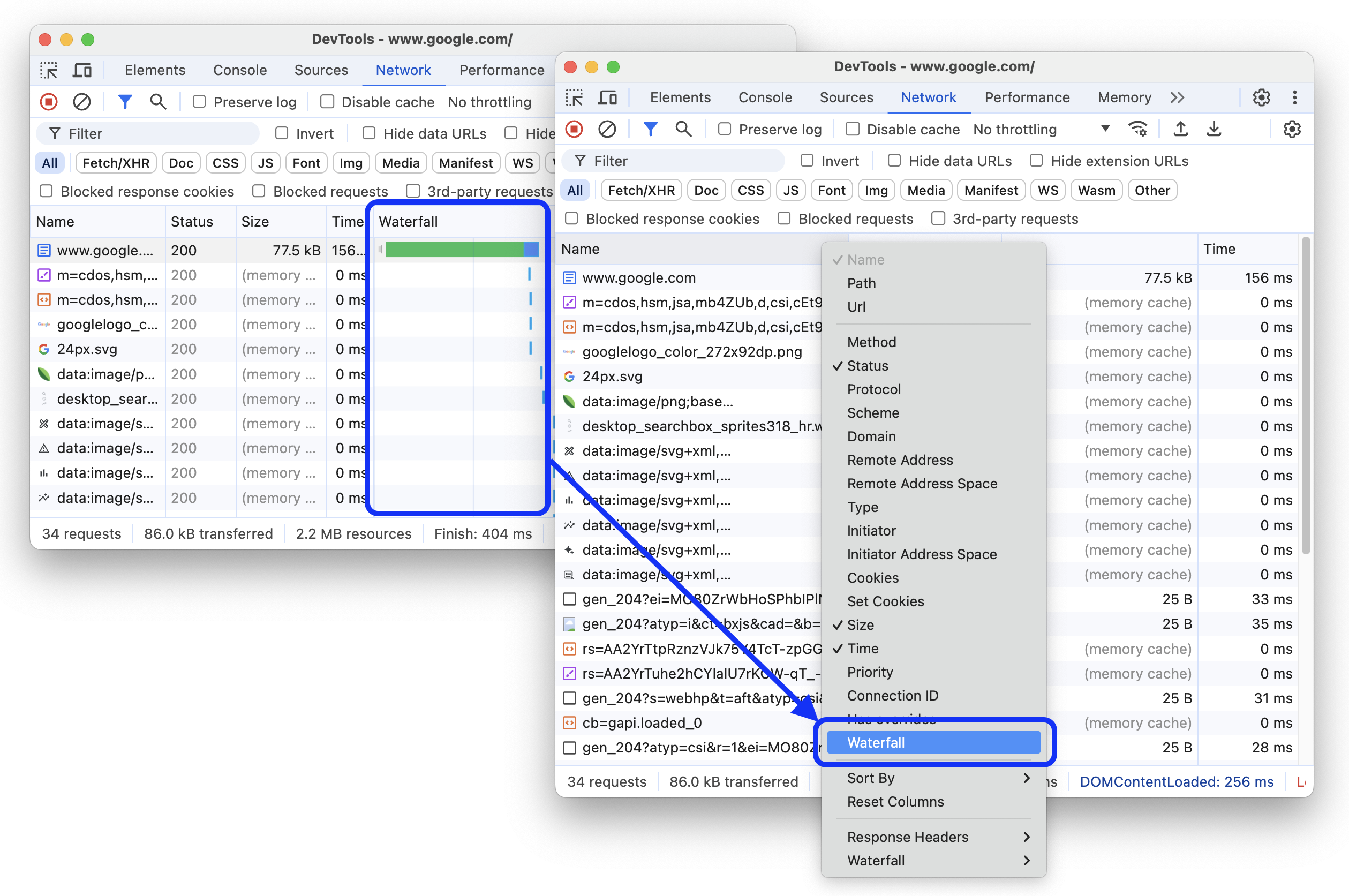
Task: Click the search magnifier icon in Network tab
Action: tap(682, 130)
